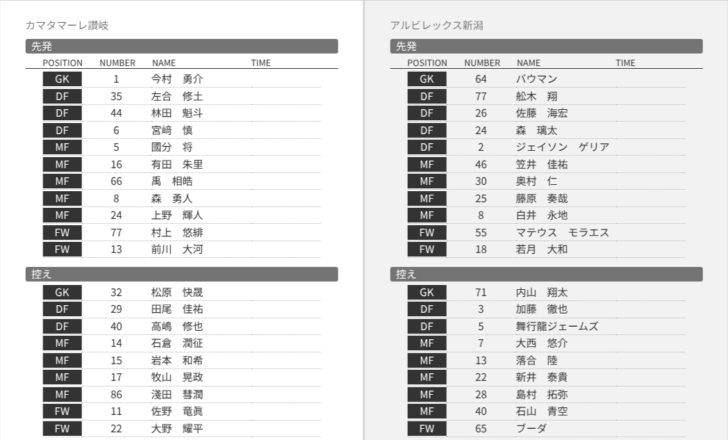Click number 77 beside 舩木 翔
Viewport: 728px width, 440px height.
coord(481,96)
